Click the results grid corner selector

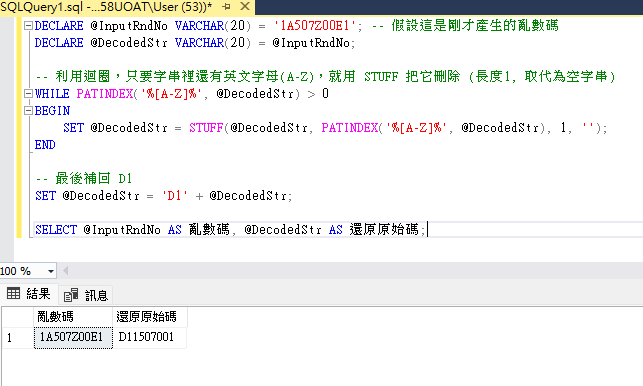tap(18, 317)
